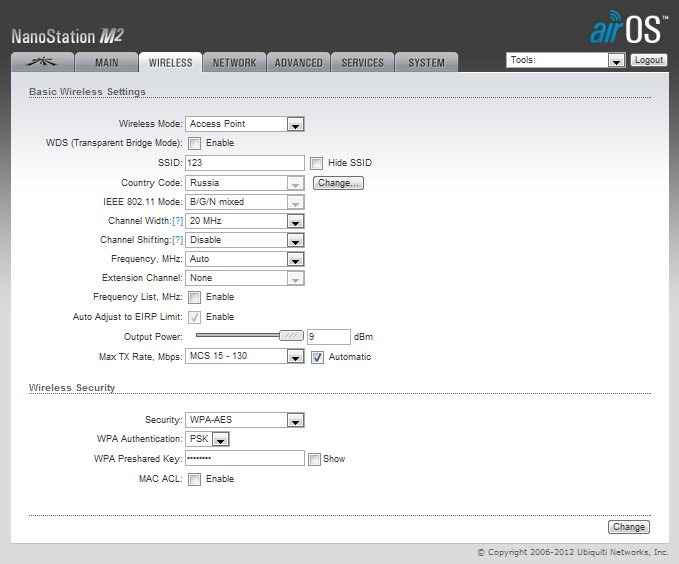This screenshot has height=564, width=679.
Task: Click the Basic Wireless Settings heading
Action: point(87,92)
